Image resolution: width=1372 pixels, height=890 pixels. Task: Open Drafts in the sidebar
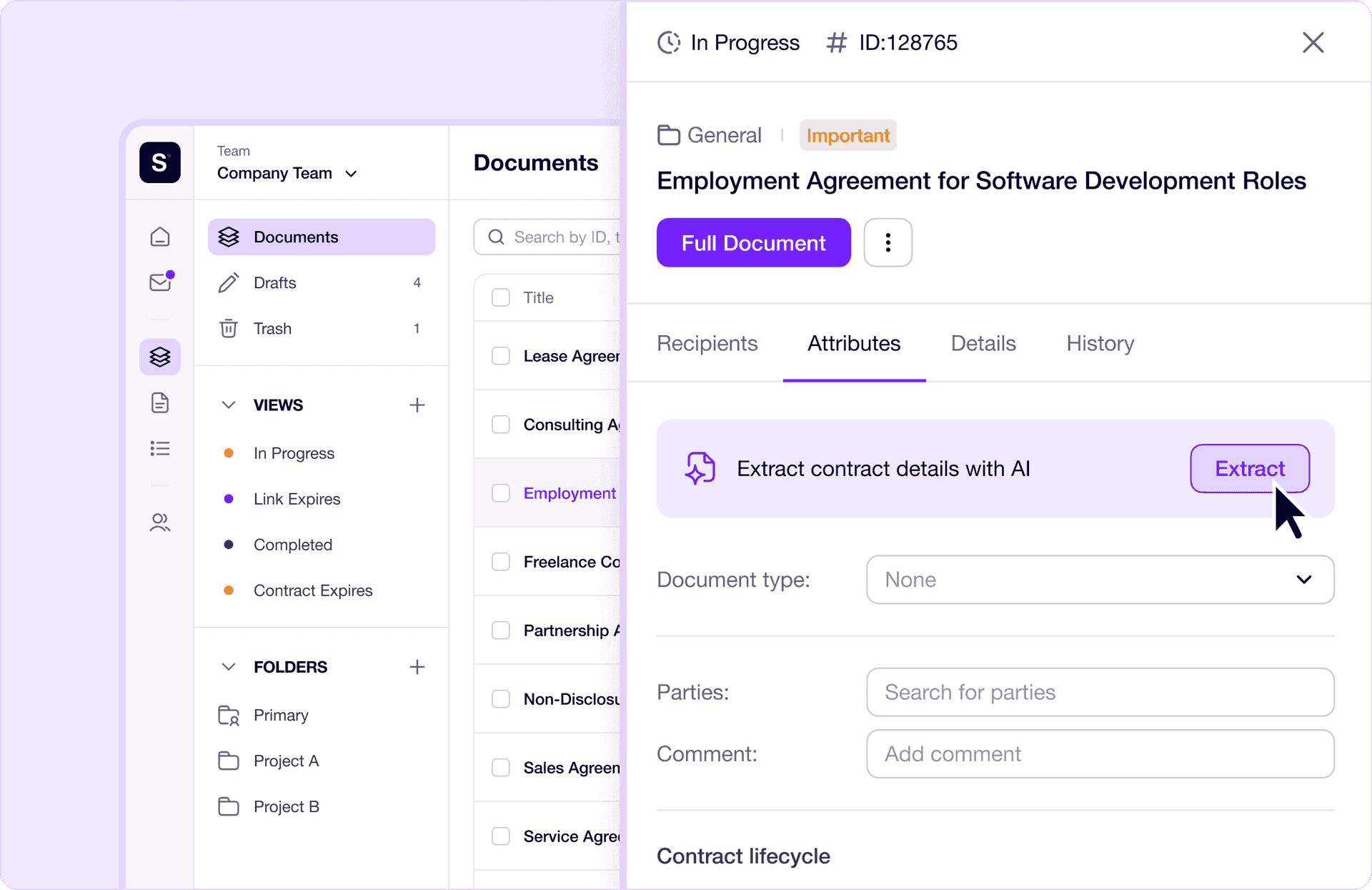pos(322,282)
